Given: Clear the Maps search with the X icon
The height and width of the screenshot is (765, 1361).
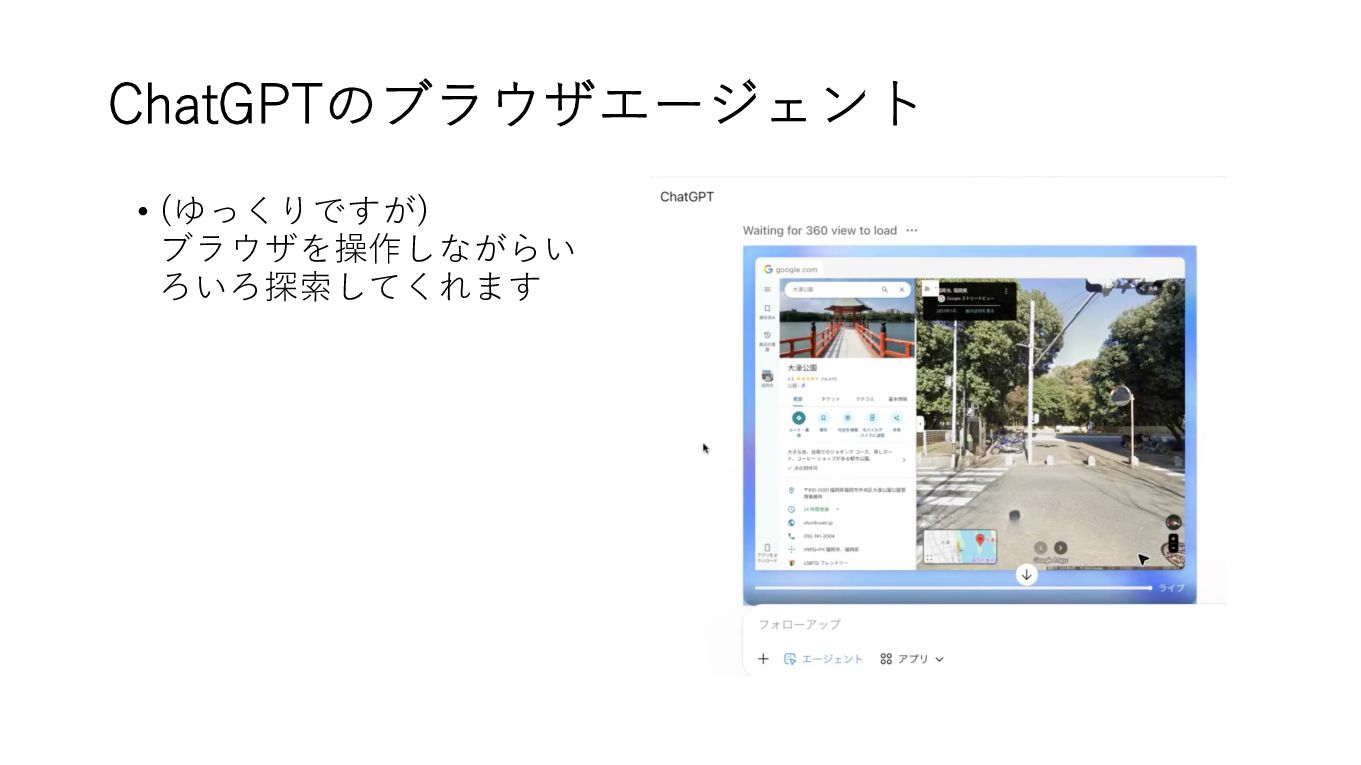Looking at the screenshot, I should pyautogui.click(x=901, y=289).
